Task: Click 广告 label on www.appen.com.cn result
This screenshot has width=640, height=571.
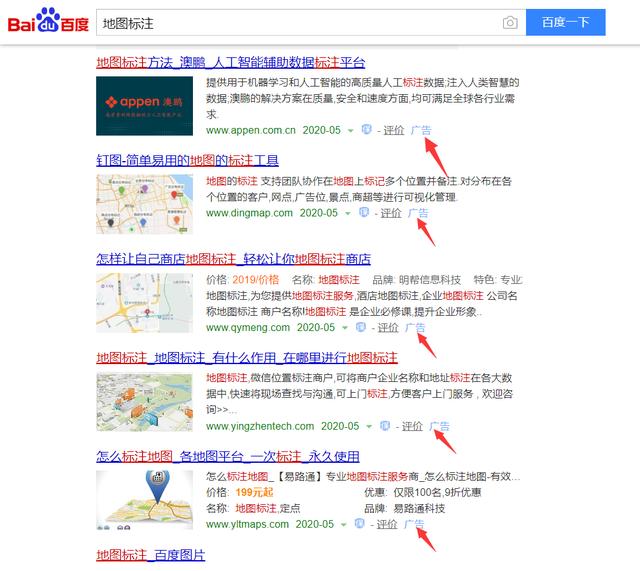Action: [x=421, y=130]
